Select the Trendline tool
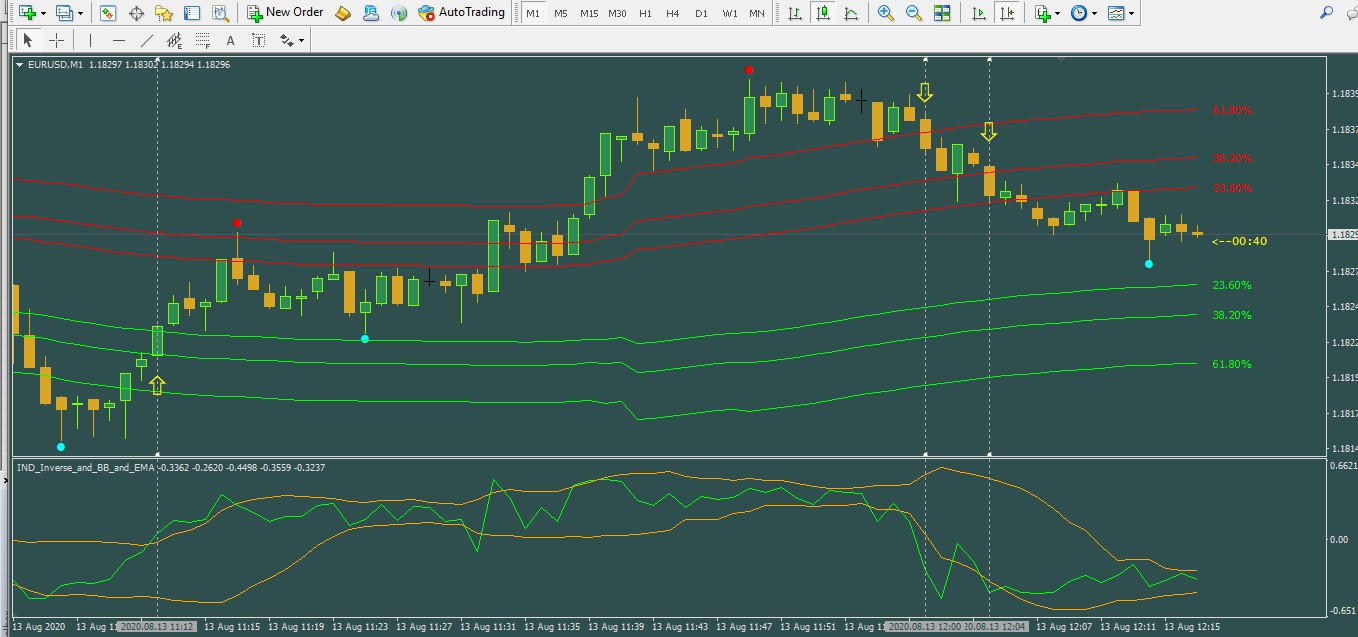Viewport: 1358px width, 637px height. (x=146, y=40)
